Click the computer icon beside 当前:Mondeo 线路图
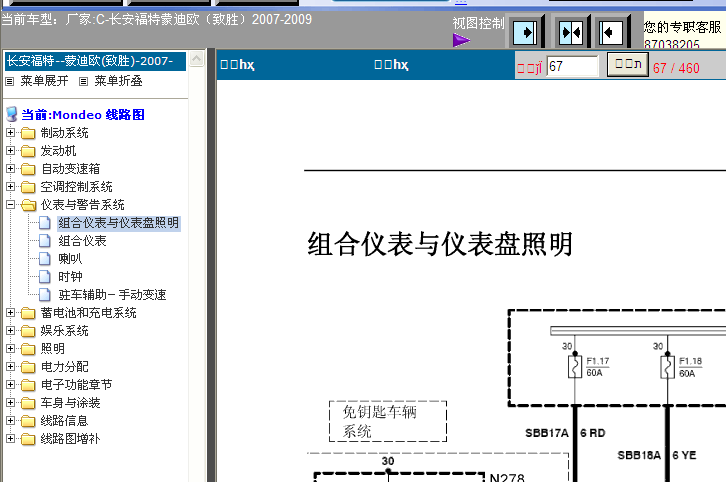 coord(12,114)
